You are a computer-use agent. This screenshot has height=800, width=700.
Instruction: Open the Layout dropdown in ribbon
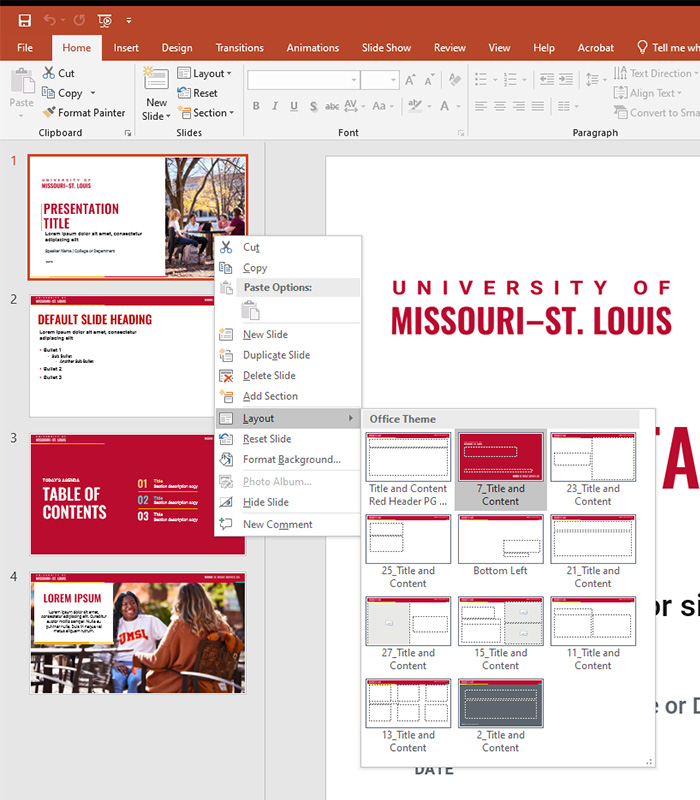(x=205, y=73)
